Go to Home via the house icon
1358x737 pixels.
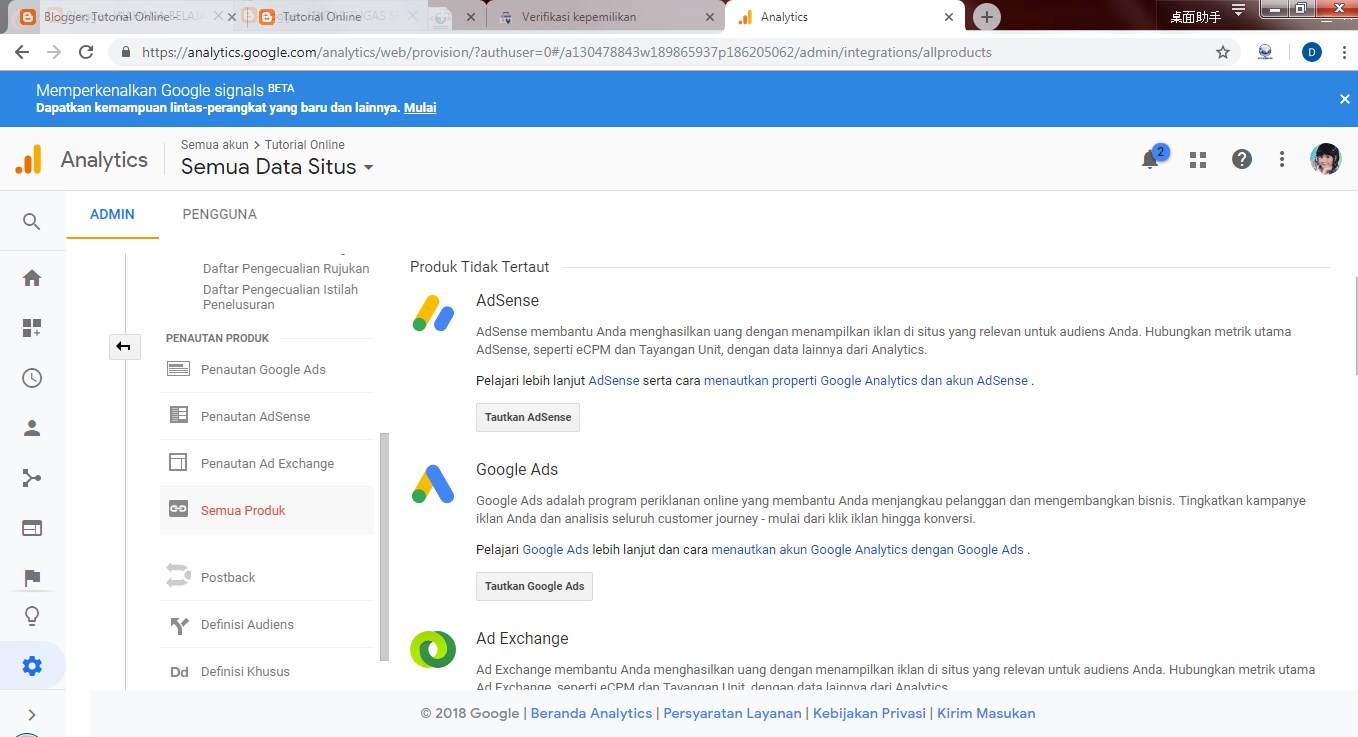pos(32,278)
